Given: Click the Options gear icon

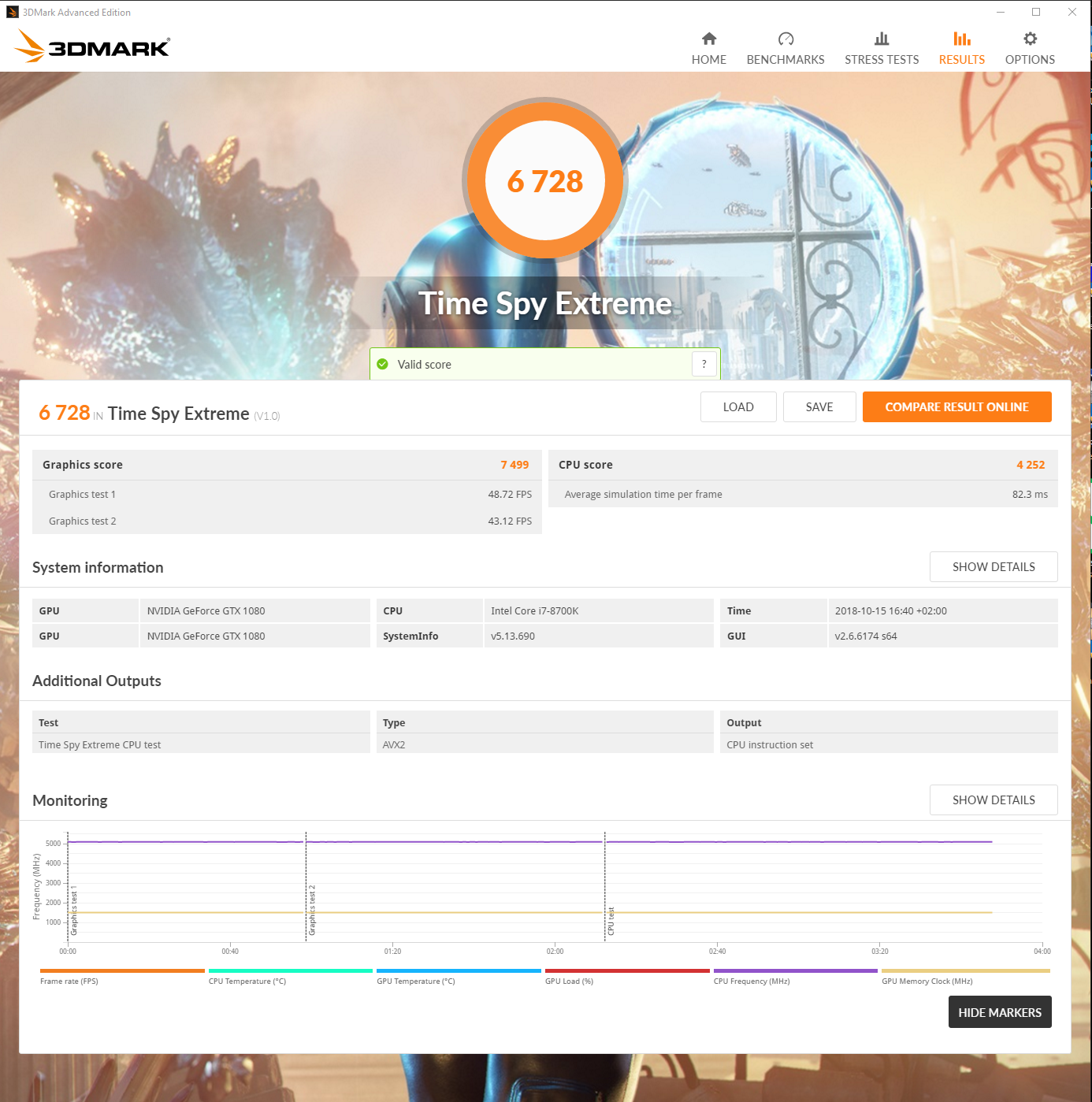Looking at the screenshot, I should 1030,39.
